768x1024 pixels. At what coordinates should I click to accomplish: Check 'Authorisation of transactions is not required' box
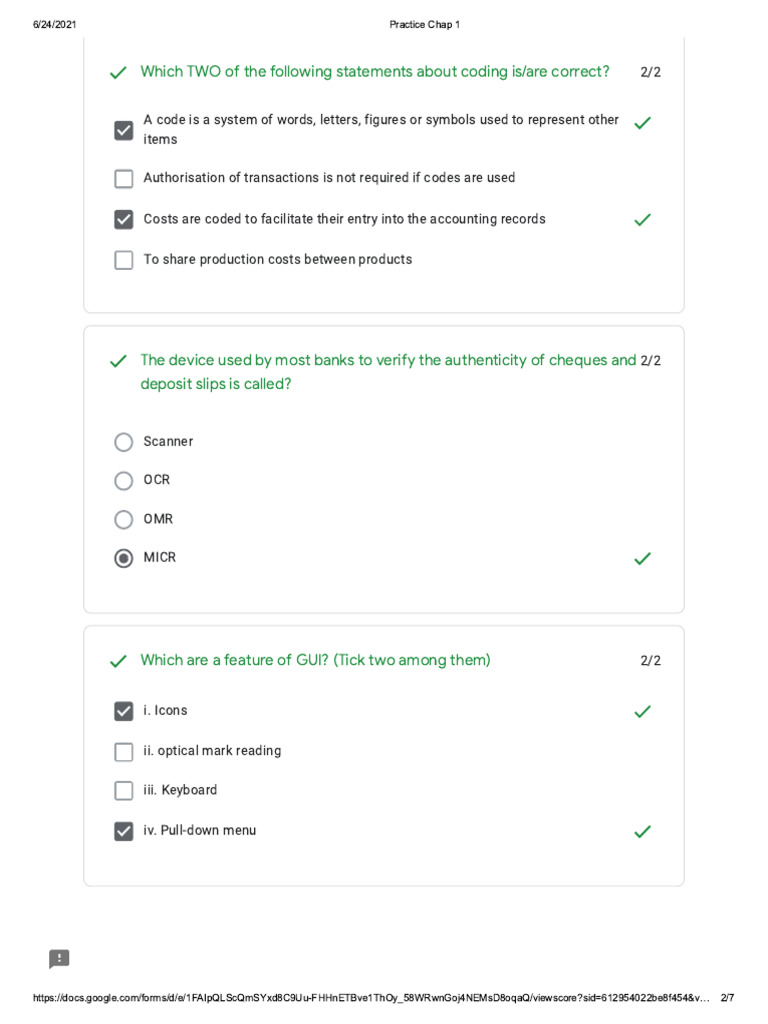[x=124, y=179]
